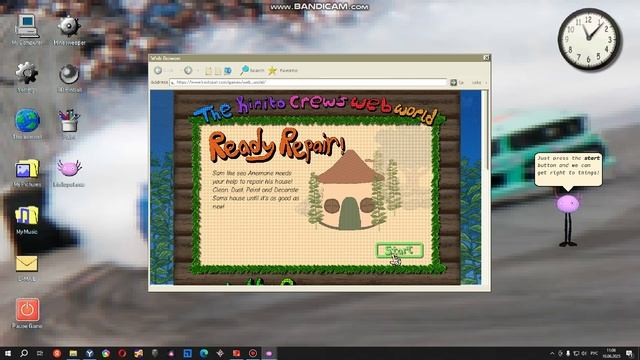Open the globe internet desktop icon
The height and width of the screenshot is (360, 640).
pyautogui.click(x=27, y=124)
